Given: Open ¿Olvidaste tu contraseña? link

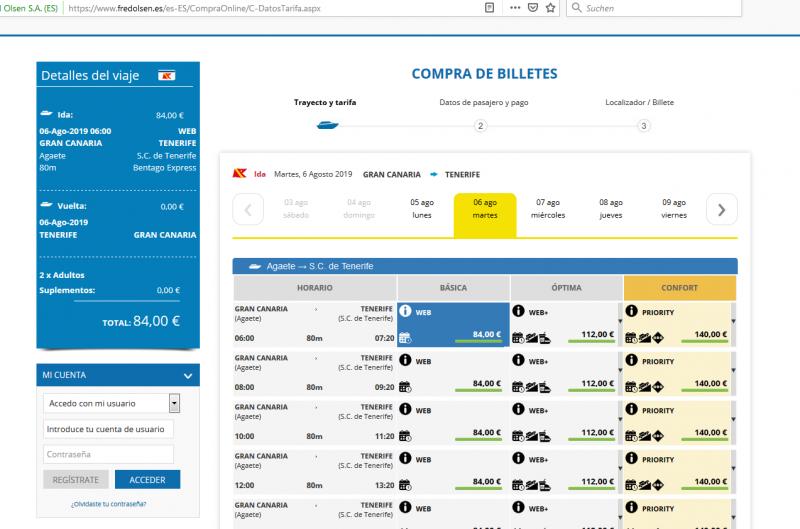Looking at the screenshot, I should click(x=108, y=504).
